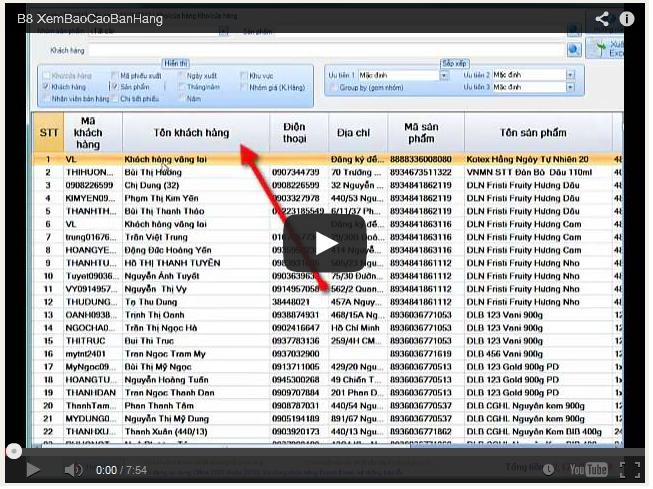Click customer code mytnt2401

pyautogui.click(x=86, y=356)
